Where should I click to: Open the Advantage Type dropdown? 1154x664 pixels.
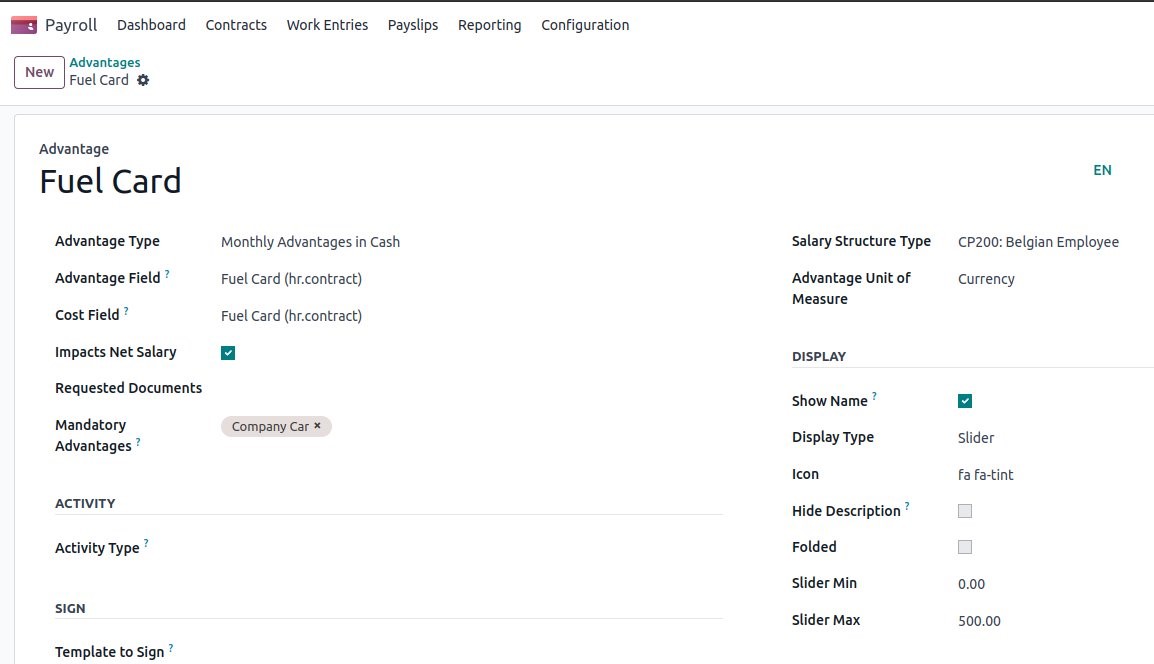(310, 241)
